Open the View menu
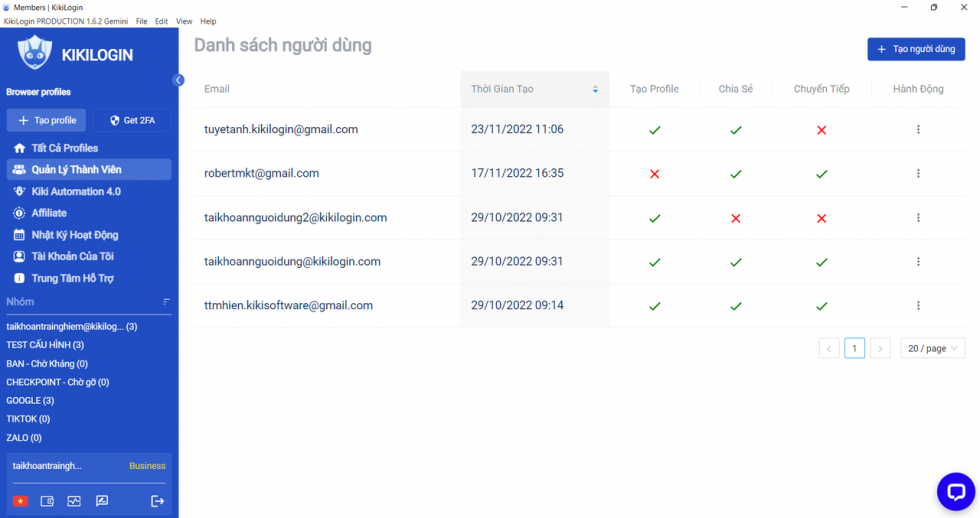The image size is (980, 518). (184, 21)
